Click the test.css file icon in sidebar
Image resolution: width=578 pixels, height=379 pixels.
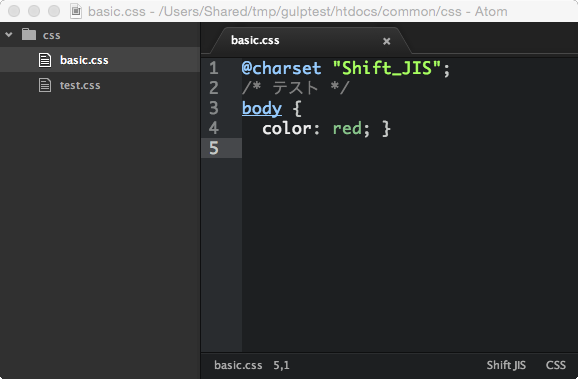pyautogui.click(x=45, y=85)
